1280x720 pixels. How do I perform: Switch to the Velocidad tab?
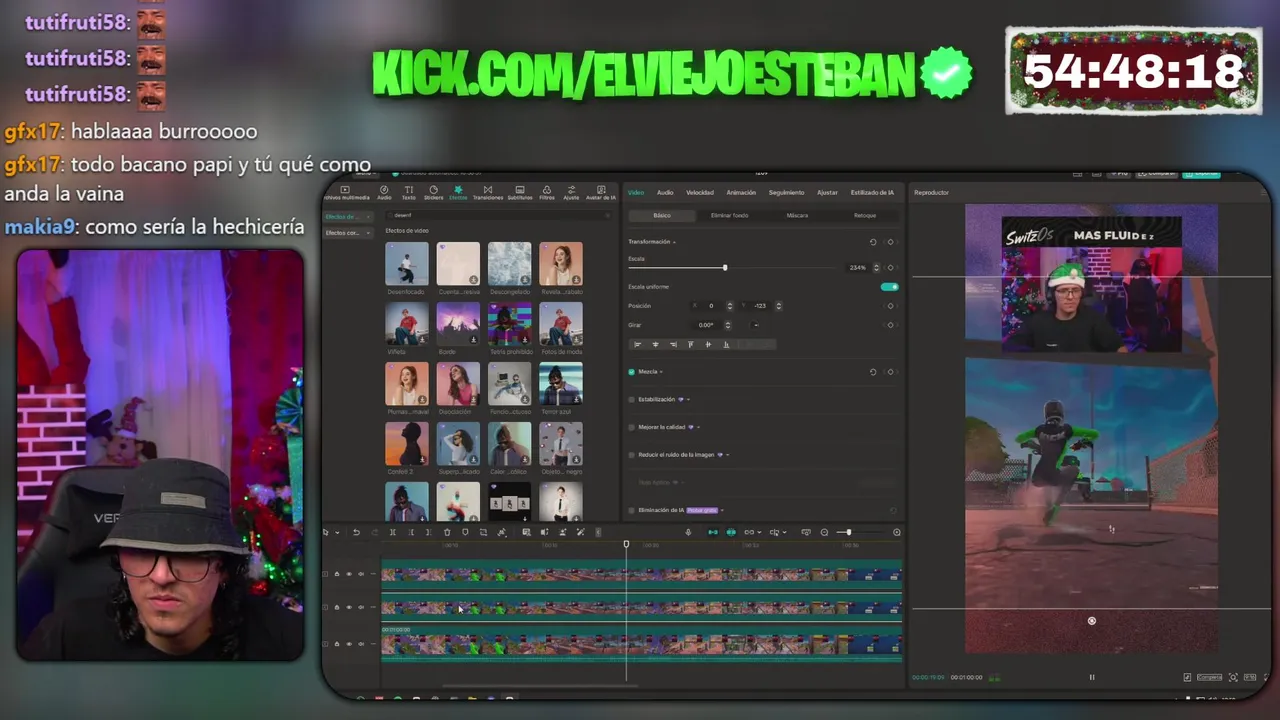700,192
